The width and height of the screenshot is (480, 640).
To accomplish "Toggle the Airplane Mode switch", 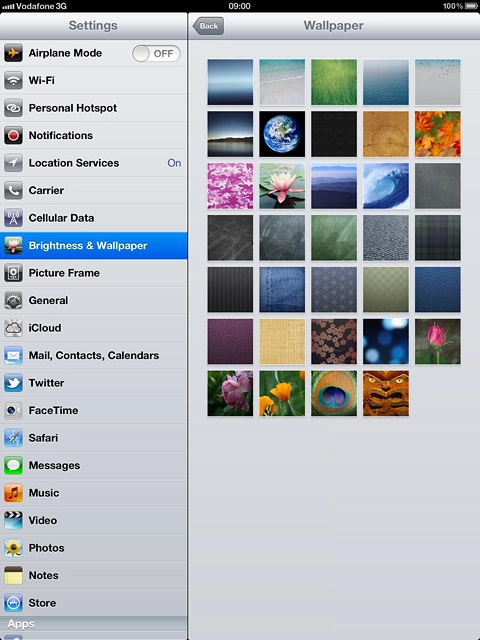I will pyautogui.click(x=156, y=53).
